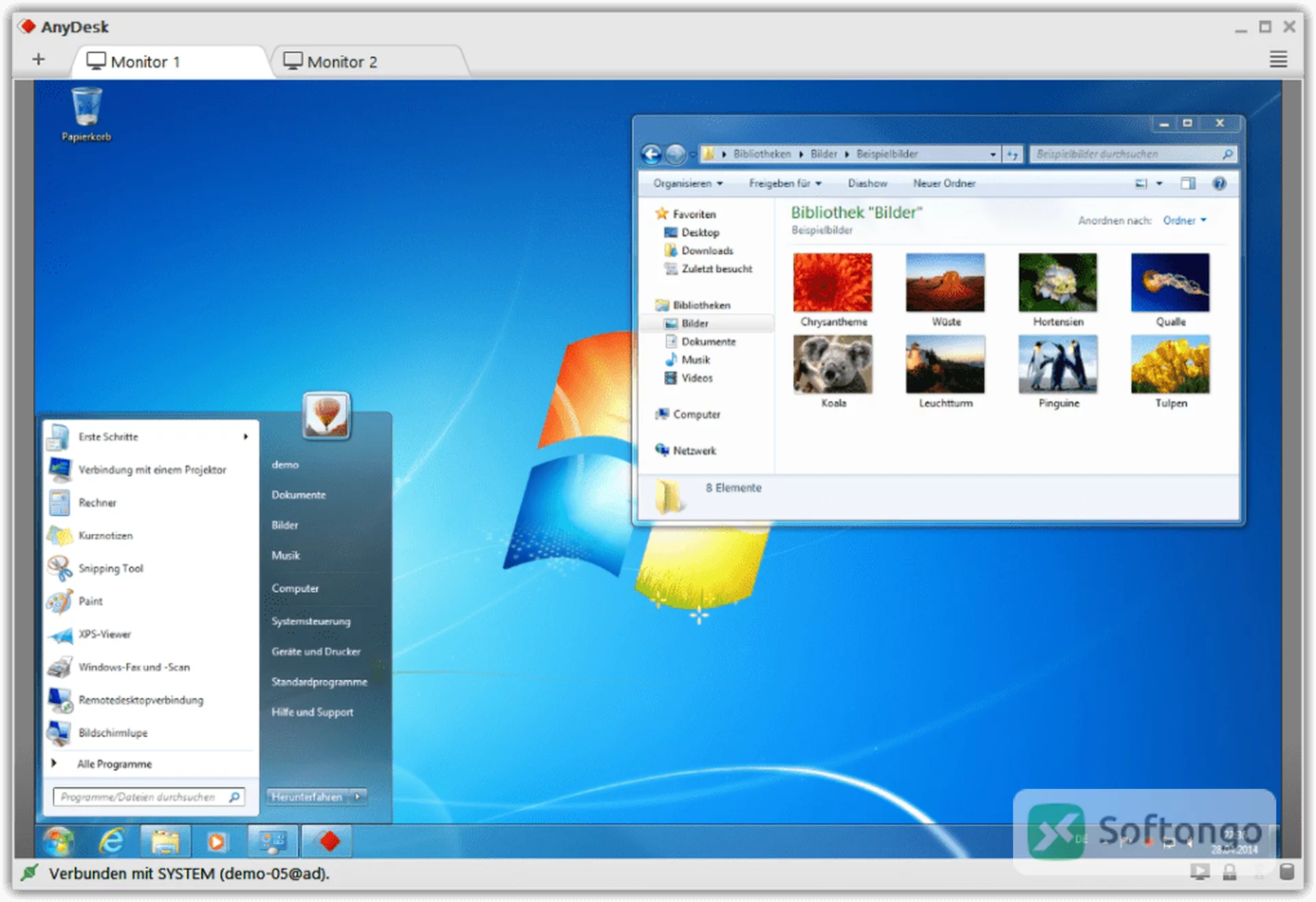Change view with the views icon
Viewport: 1316px width, 902px height.
(x=1141, y=183)
